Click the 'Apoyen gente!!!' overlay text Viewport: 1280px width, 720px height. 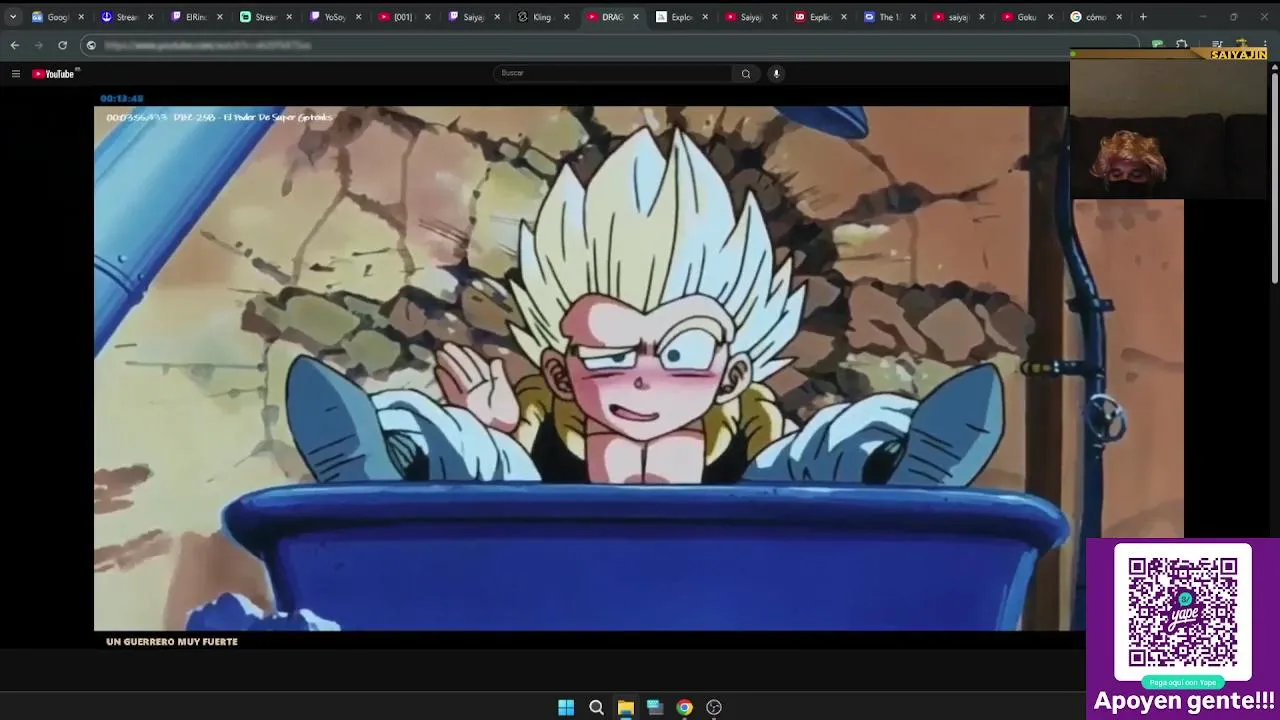click(x=1184, y=701)
